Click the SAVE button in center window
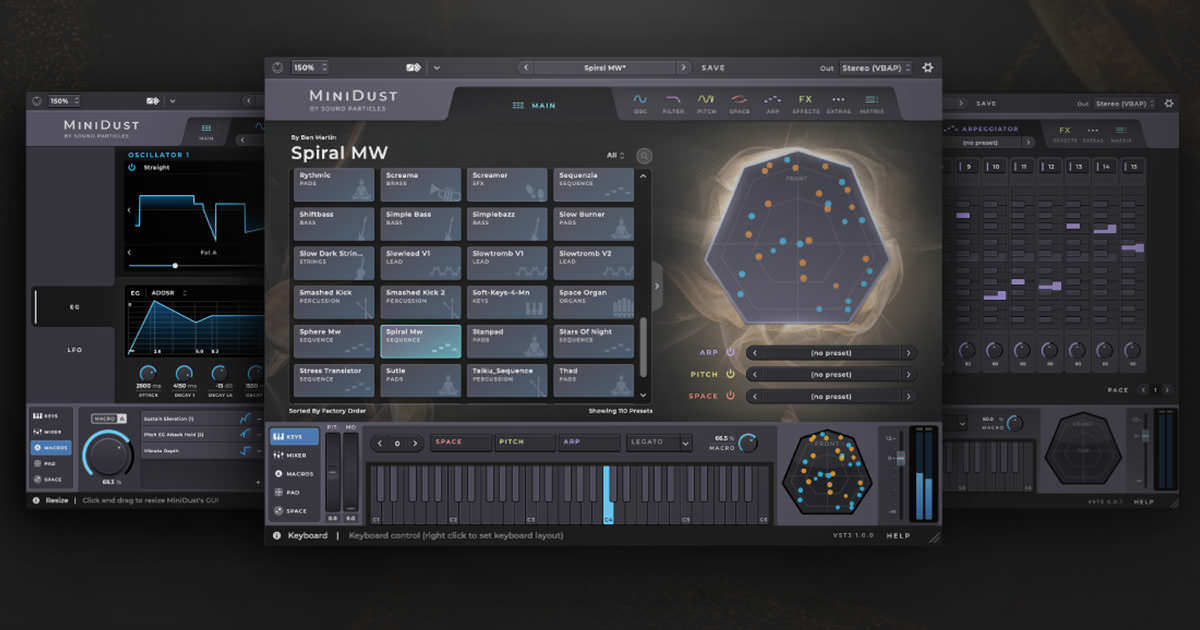Viewport: 1200px width, 630px height. coord(713,68)
